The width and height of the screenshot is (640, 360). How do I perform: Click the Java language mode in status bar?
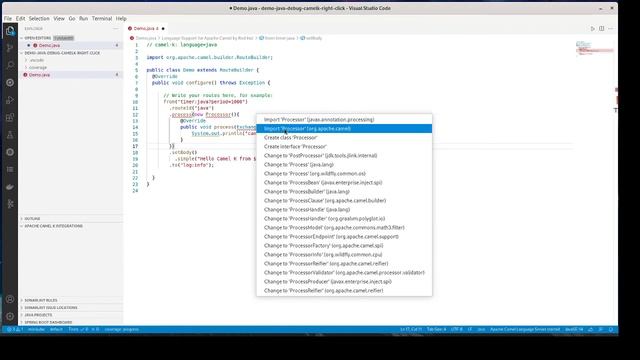(x=481, y=329)
